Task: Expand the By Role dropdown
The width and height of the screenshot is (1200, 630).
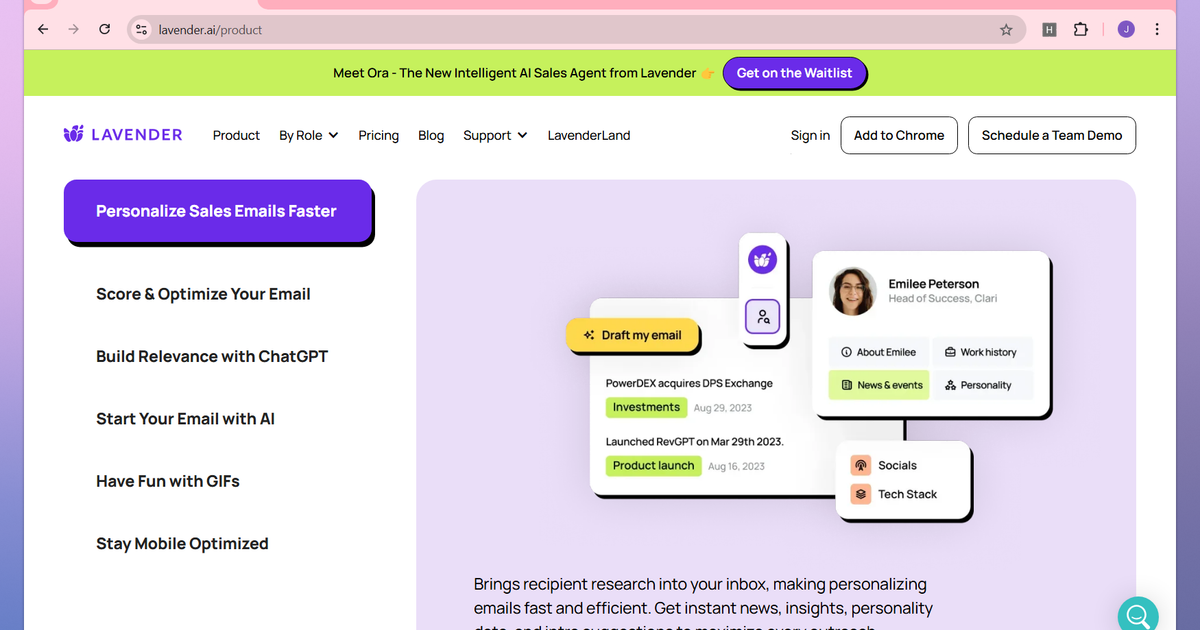Action: tap(308, 135)
